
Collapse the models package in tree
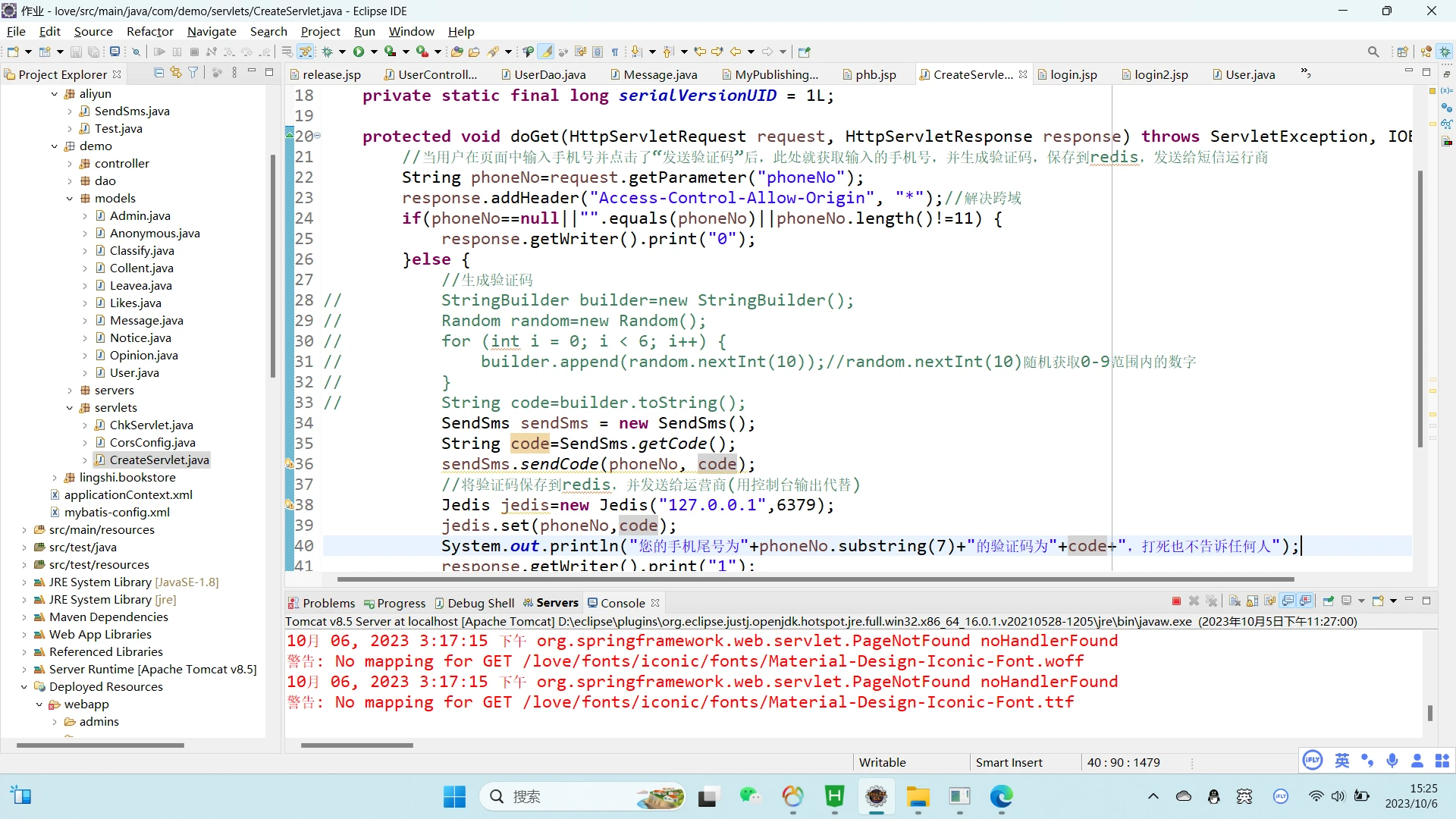click(70, 199)
